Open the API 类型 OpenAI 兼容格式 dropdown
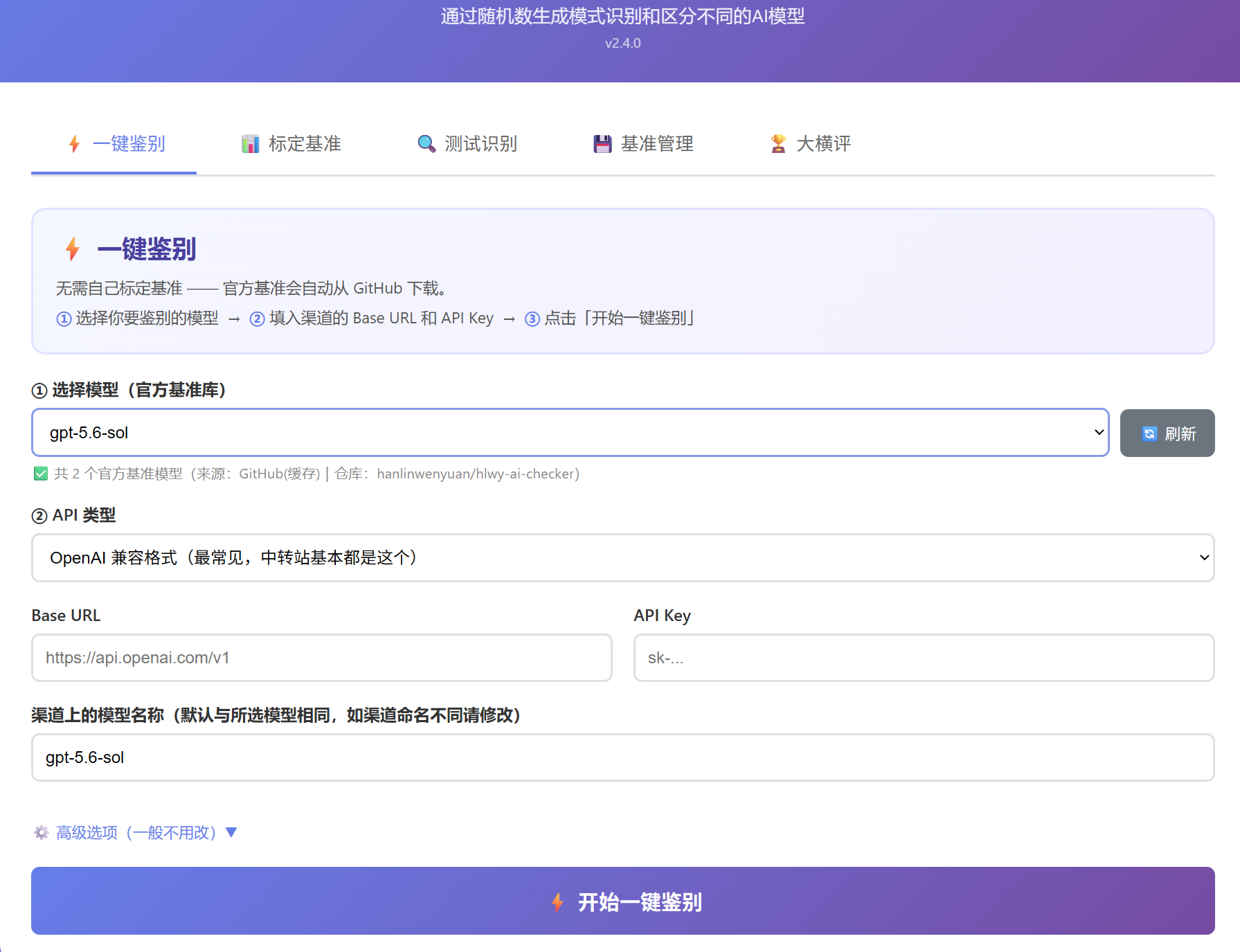Screen dimensions: 1240x952 [622, 557]
